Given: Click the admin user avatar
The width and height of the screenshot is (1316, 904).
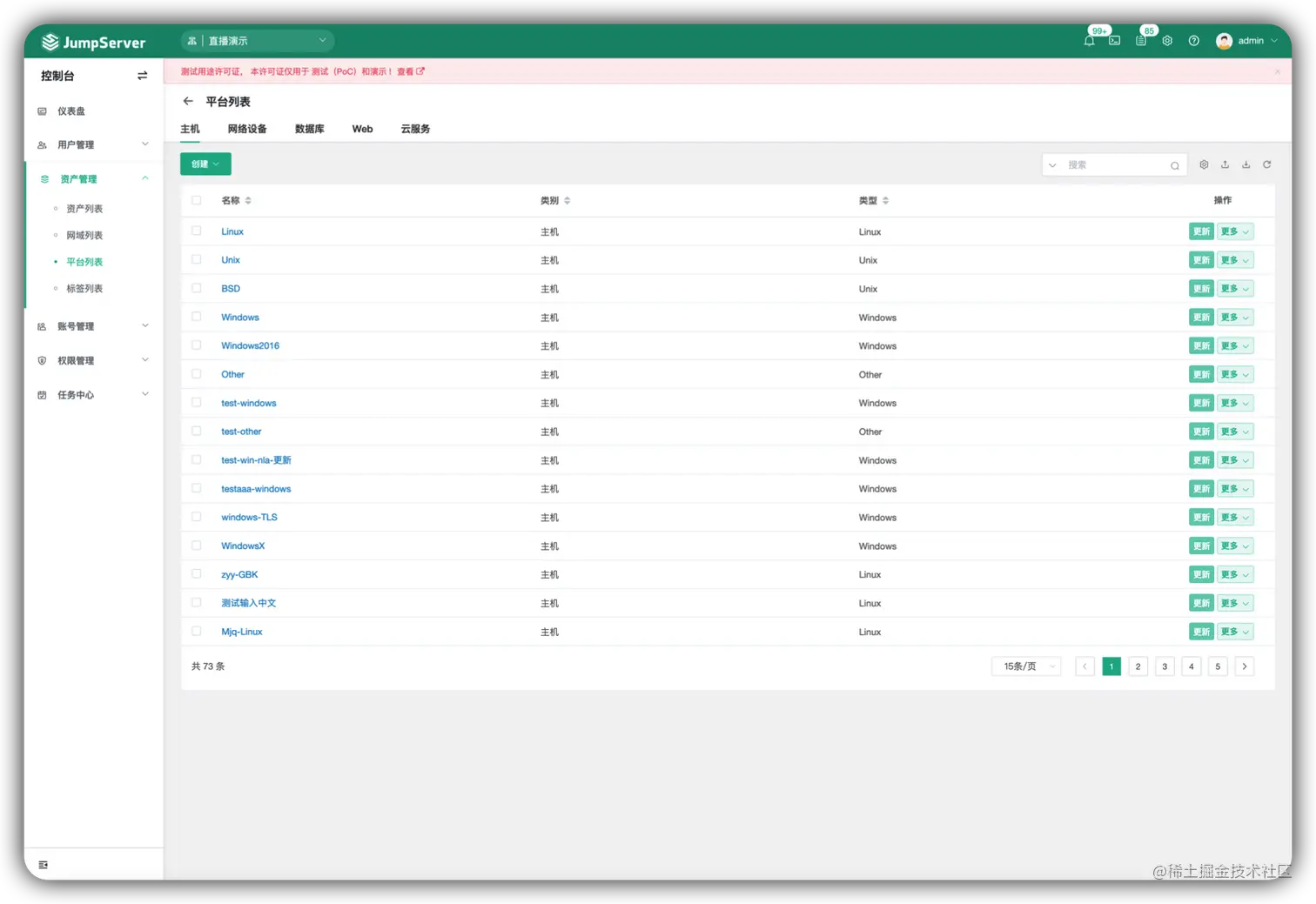Looking at the screenshot, I should (x=1224, y=41).
